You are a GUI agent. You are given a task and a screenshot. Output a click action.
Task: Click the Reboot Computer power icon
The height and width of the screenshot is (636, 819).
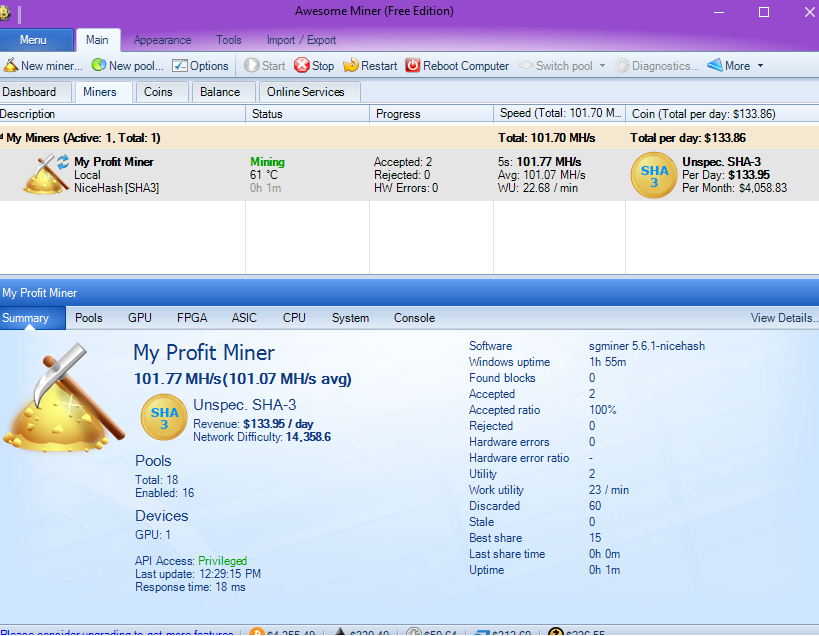413,65
